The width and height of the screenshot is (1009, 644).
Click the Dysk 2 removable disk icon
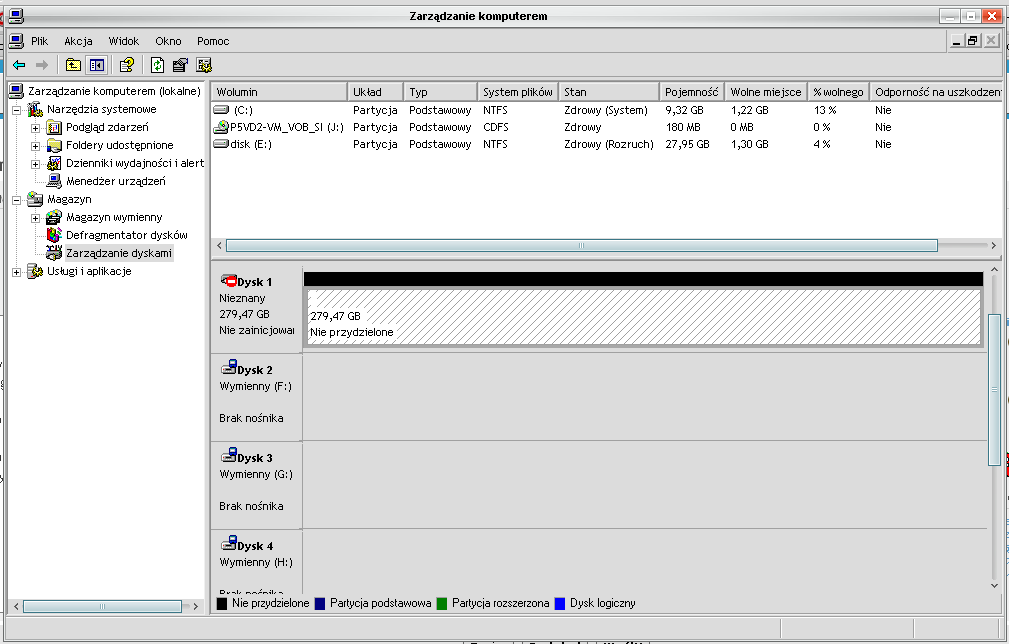228,367
